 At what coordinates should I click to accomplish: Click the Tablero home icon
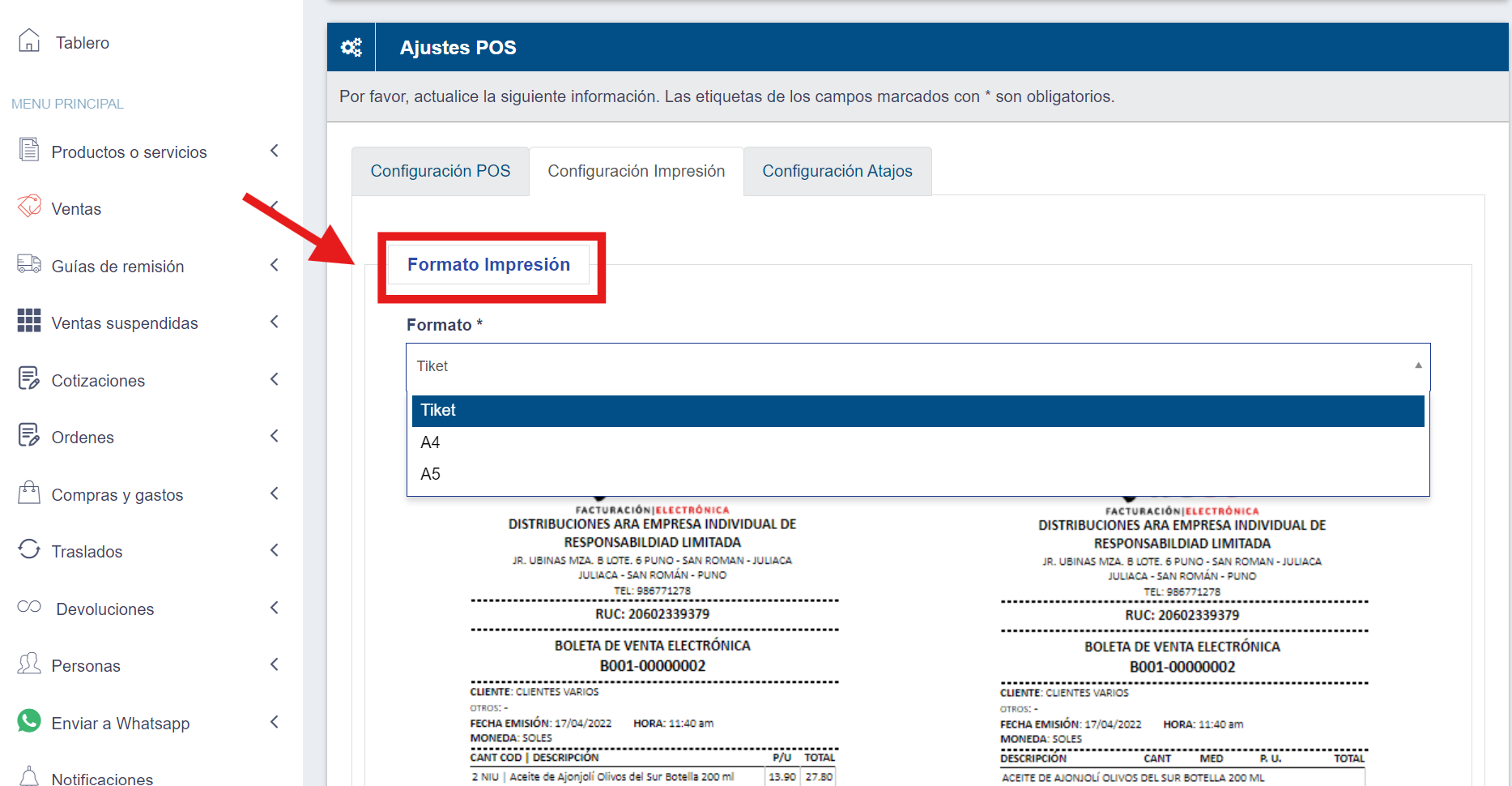[x=29, y=41]
